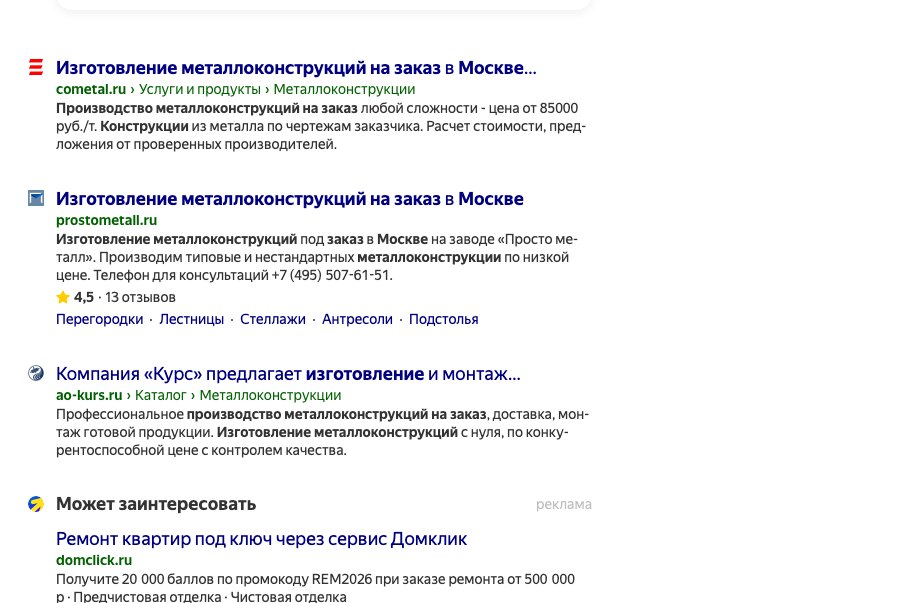Go to 'Подстолья' sitelink

click(x=443, y=319)
